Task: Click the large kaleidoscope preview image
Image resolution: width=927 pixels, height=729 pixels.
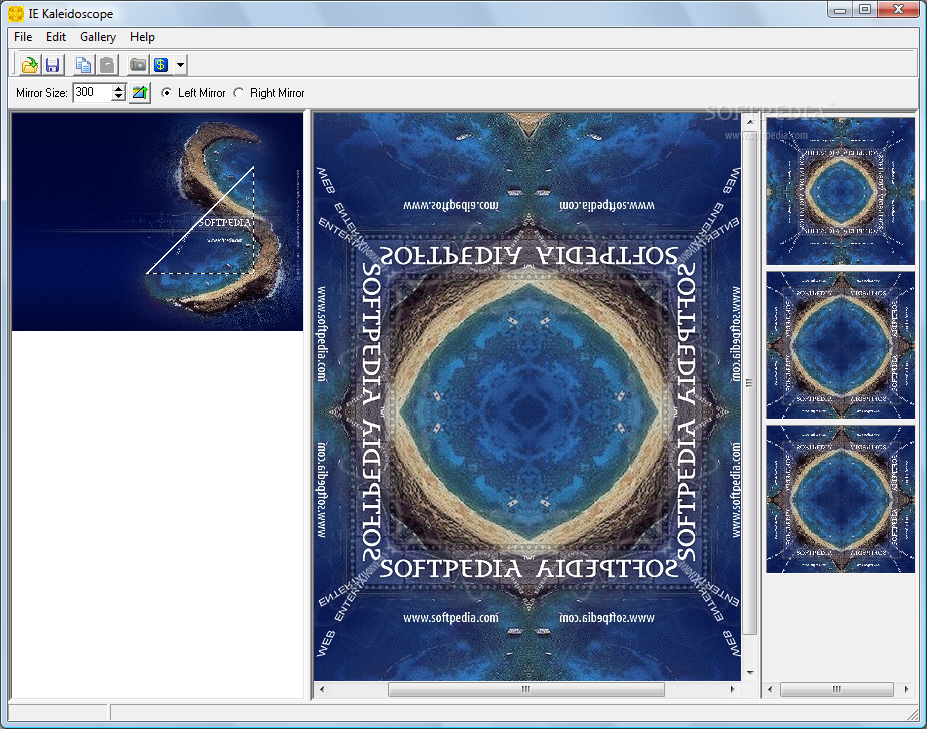Action: pyautogui.click(x=527, y=397)
